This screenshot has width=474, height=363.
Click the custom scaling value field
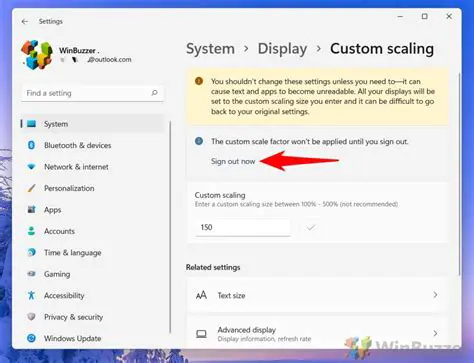243,227
